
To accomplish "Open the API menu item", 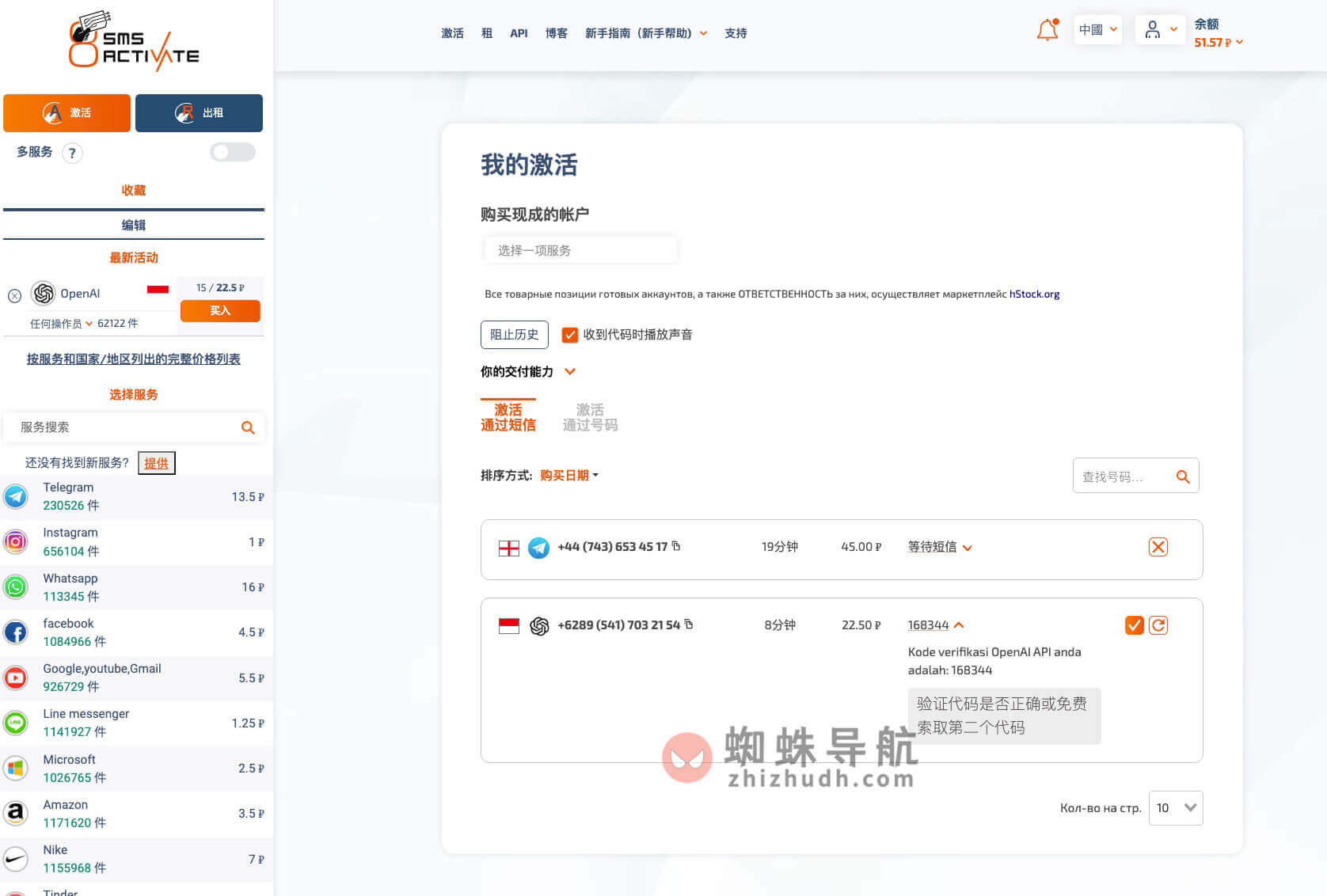I will 519,32.
